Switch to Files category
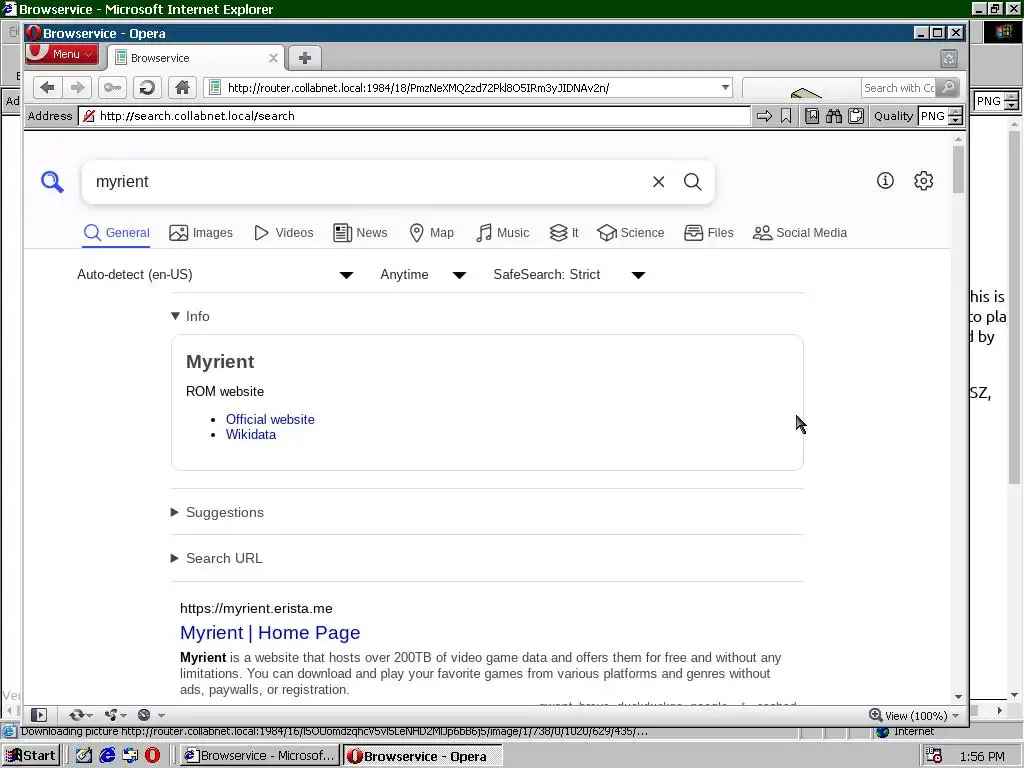Viewport: 1024px width, 768px height. (709, 232)
